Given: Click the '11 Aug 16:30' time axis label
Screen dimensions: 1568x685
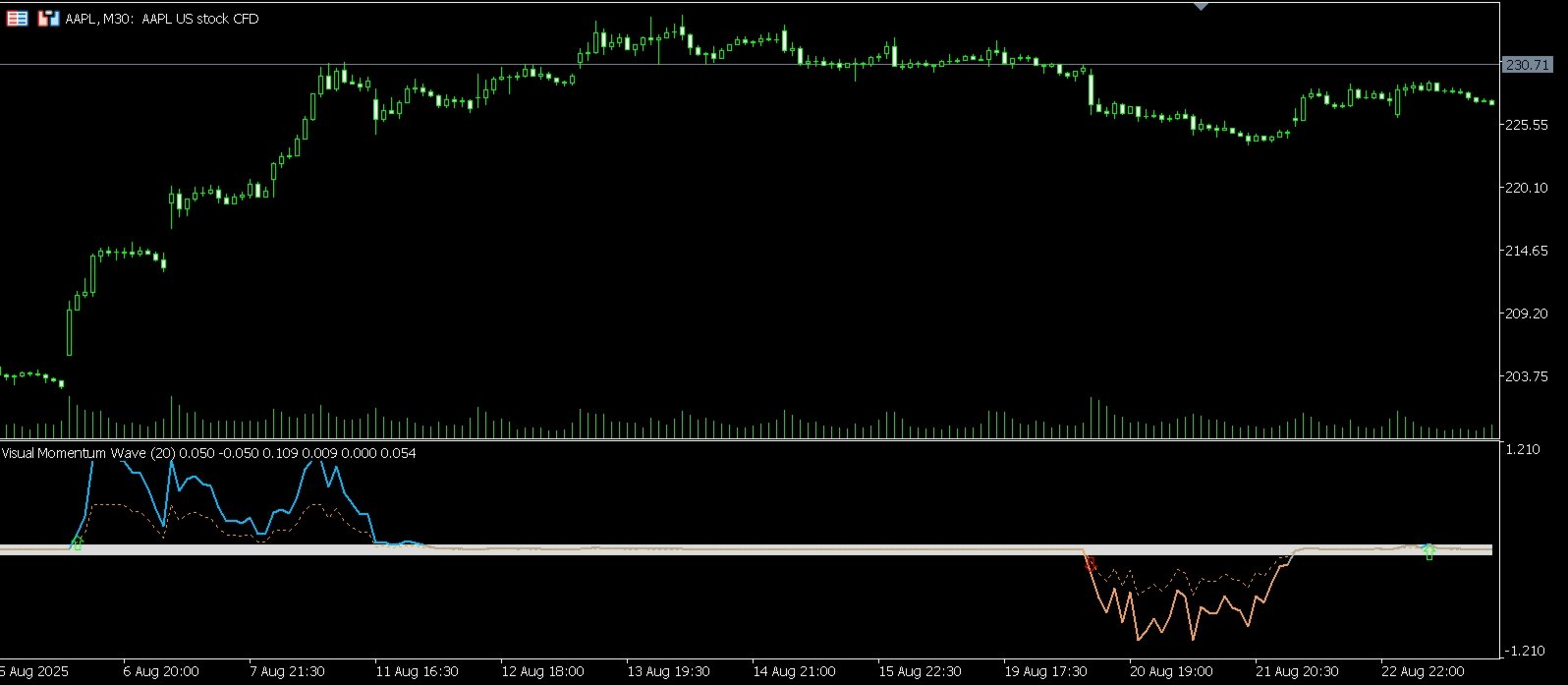Looking at the screenshot, I should pos(417,672).
